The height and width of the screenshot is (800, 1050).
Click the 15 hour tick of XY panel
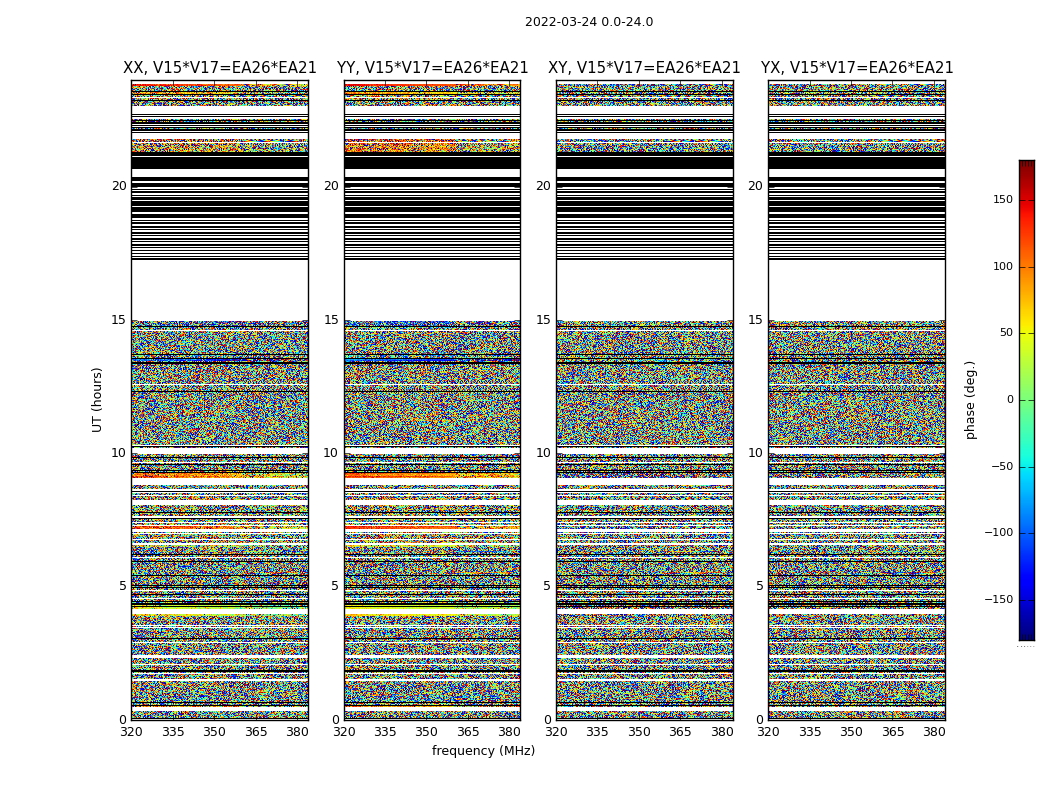544,320
